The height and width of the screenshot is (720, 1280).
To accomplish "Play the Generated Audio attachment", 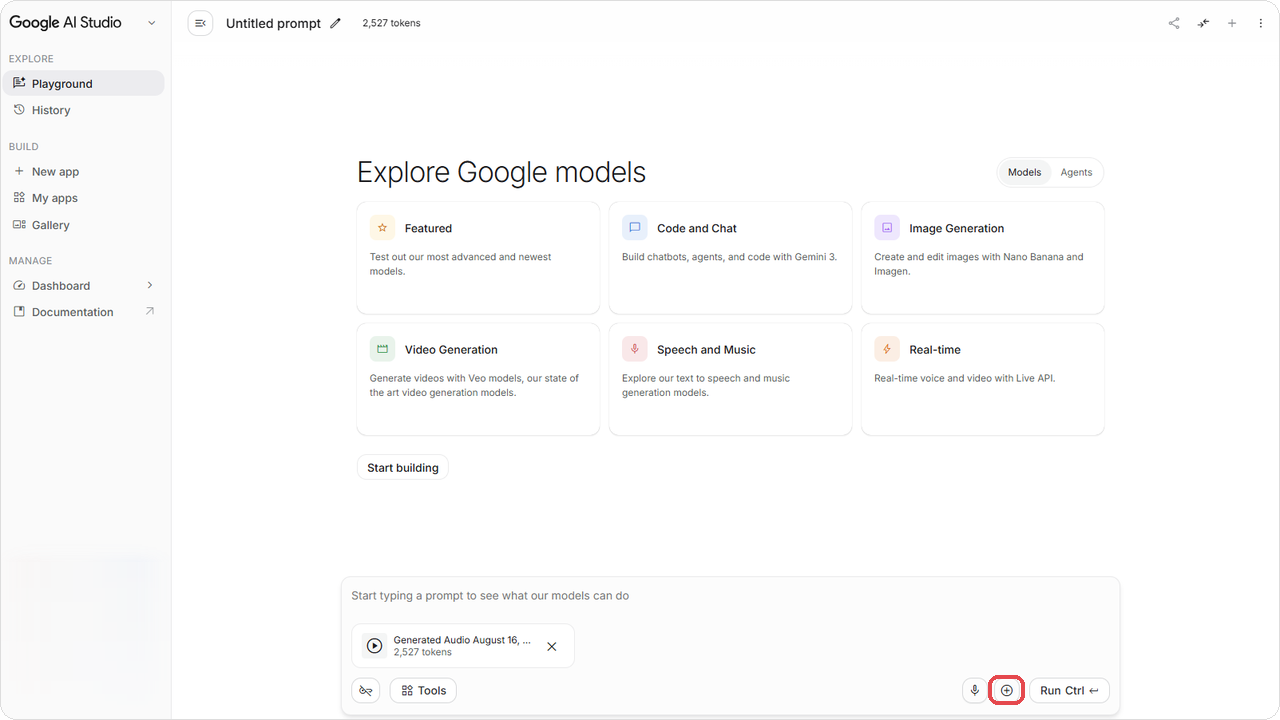I will [374, 646].
